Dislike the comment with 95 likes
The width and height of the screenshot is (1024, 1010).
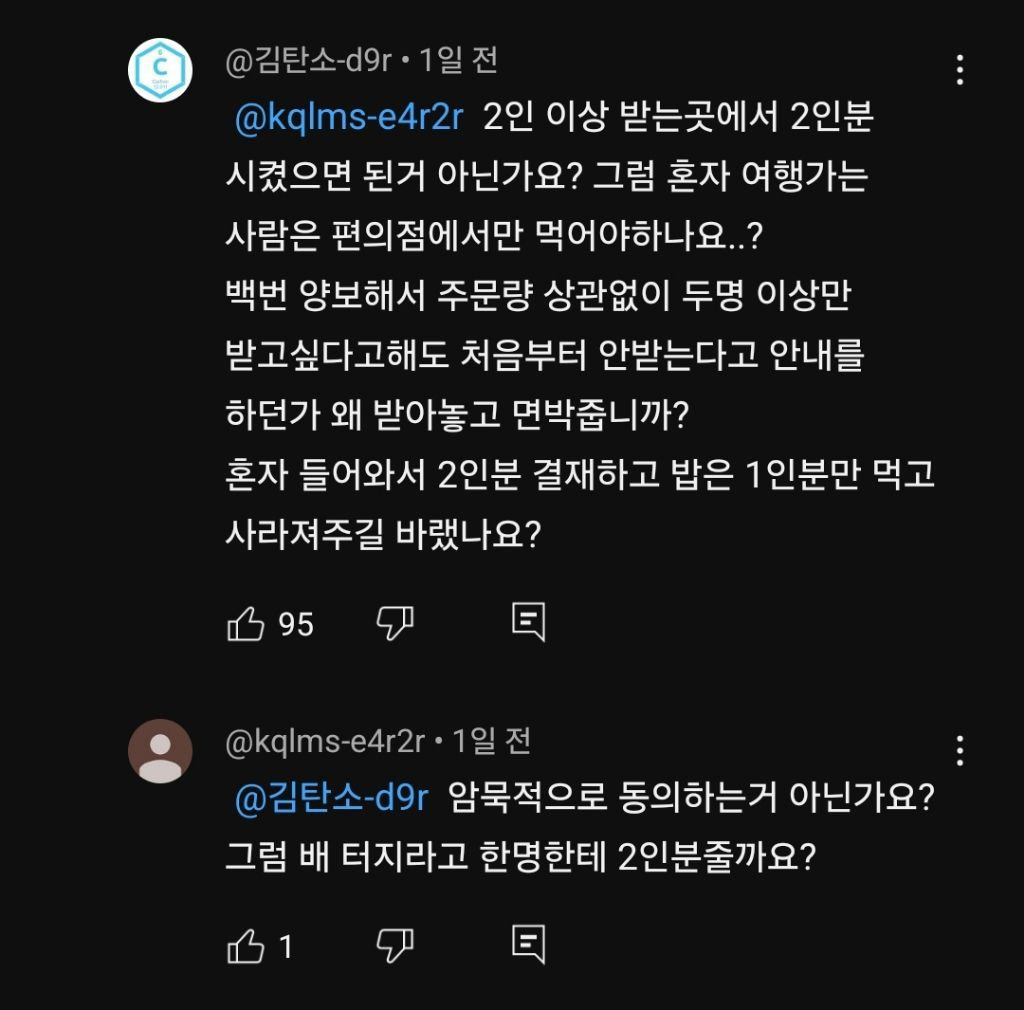pos(394,622)
